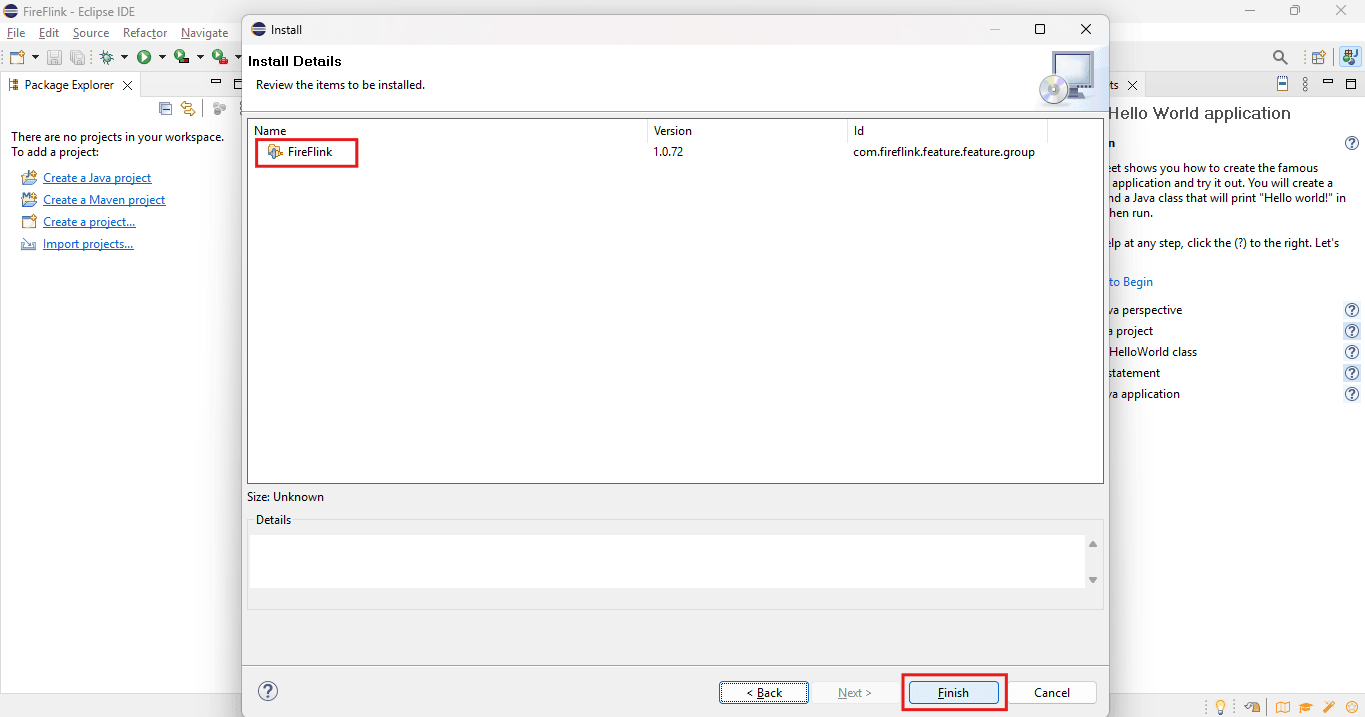This screenshot has width=1365, height=717.
Task: Maximize the Cheat Sheets view
Action: (1350, 84)
